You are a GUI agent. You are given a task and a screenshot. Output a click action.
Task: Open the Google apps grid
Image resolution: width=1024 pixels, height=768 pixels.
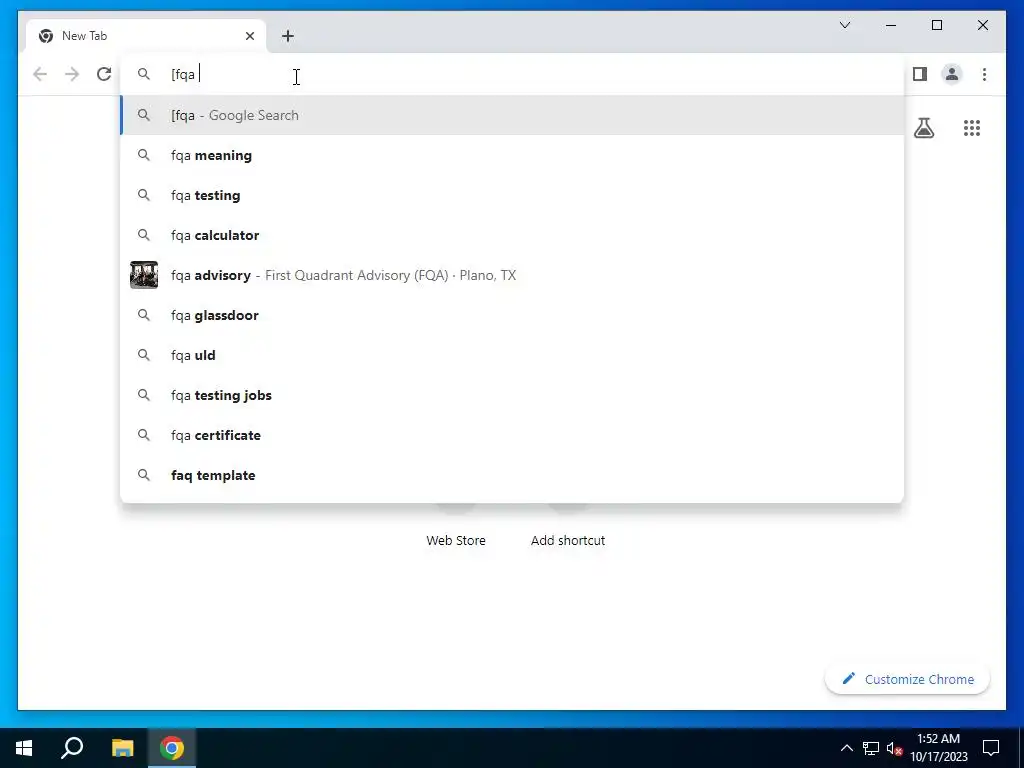972,128
